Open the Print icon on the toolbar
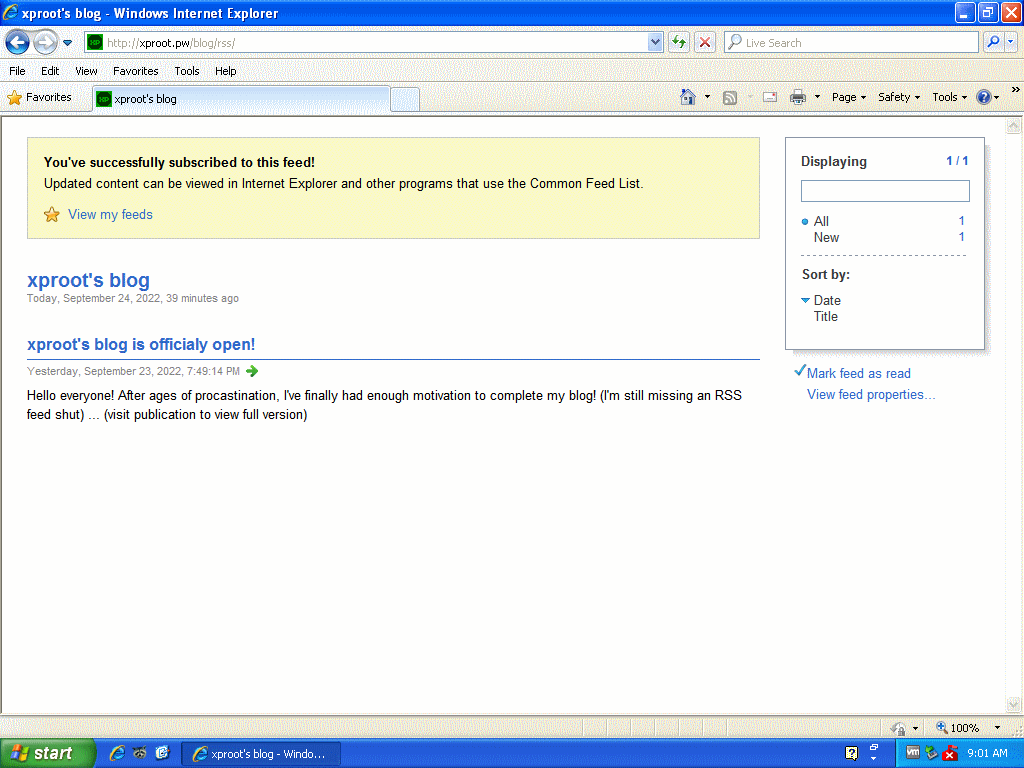This screenshot has width=1024, height=768. (798, 97)
